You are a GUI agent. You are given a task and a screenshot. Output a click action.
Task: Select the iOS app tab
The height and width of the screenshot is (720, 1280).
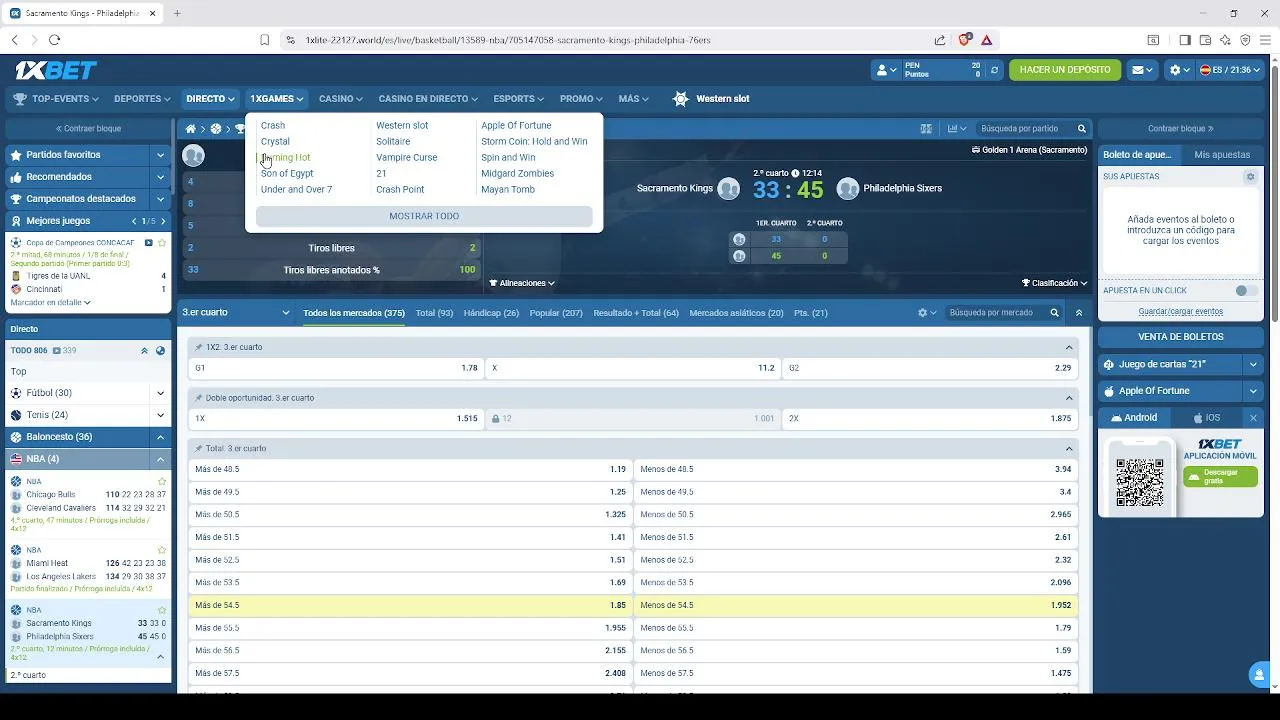click(x=1207, y=418)
